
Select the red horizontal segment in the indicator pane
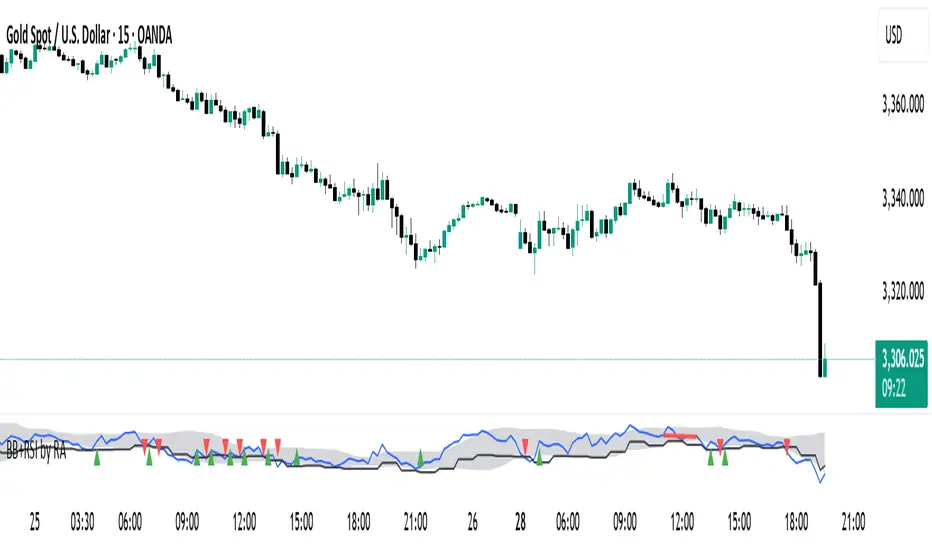pos(679,436)
